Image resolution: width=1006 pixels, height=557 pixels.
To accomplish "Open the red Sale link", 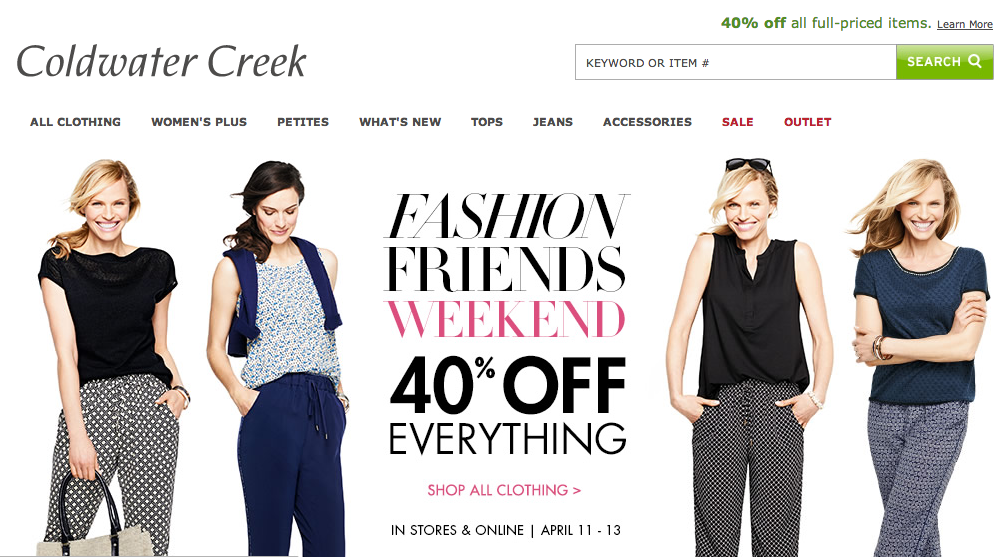I will 738,122.
